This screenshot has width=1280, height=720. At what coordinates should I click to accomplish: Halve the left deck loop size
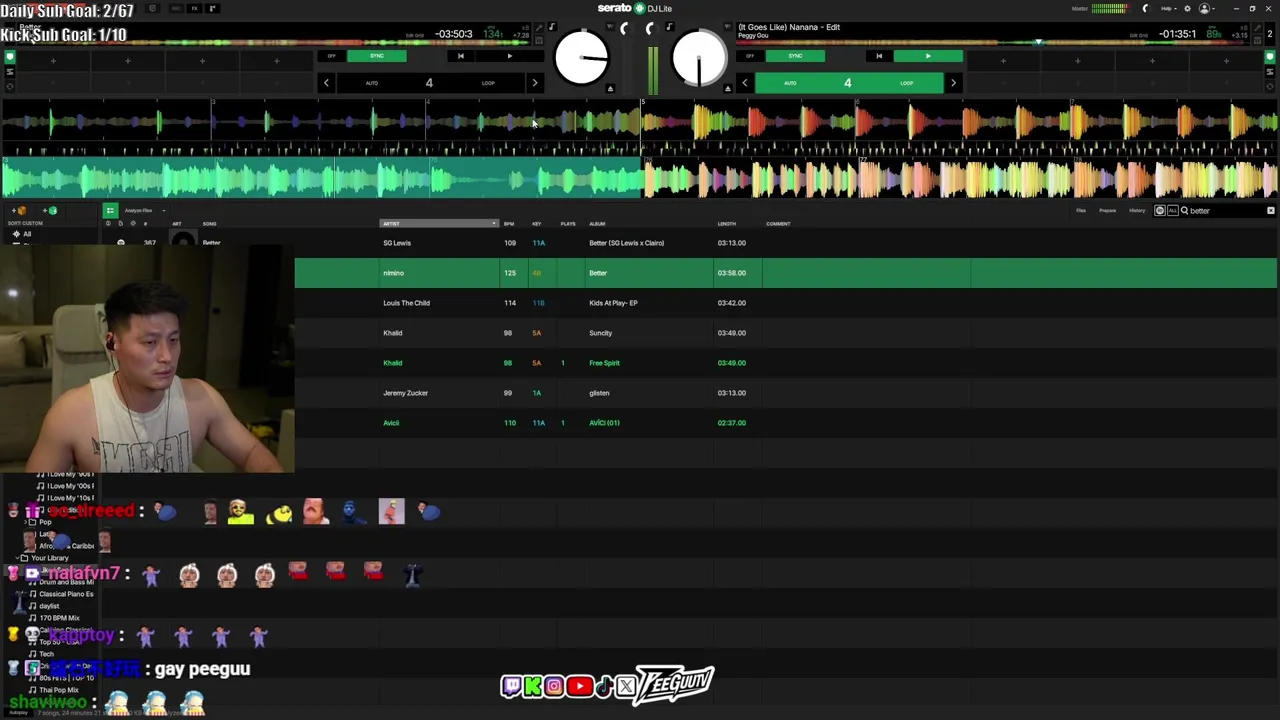click(326, 83)
